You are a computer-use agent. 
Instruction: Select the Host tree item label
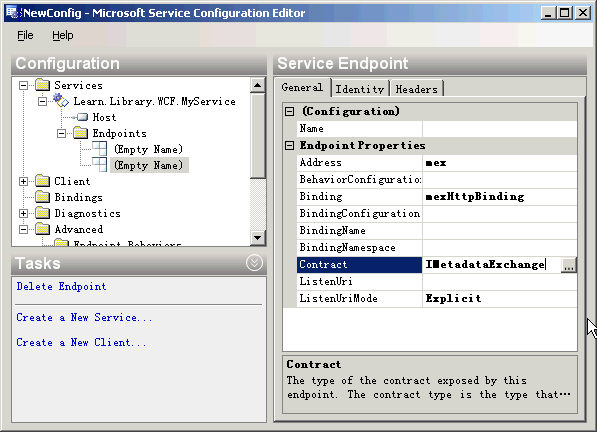pos(104,117)
